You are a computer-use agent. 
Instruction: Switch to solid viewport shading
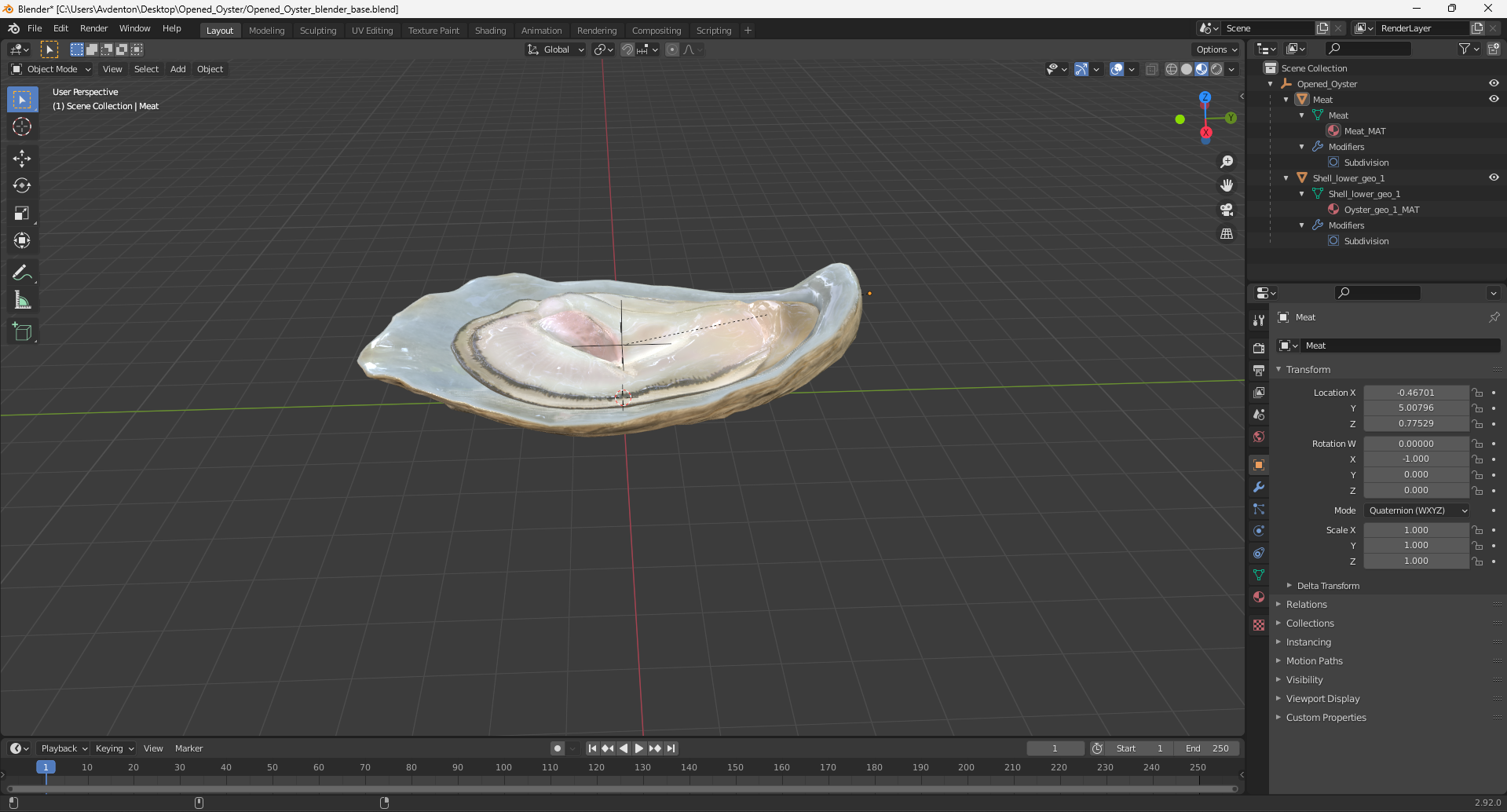click(1187, 69)
